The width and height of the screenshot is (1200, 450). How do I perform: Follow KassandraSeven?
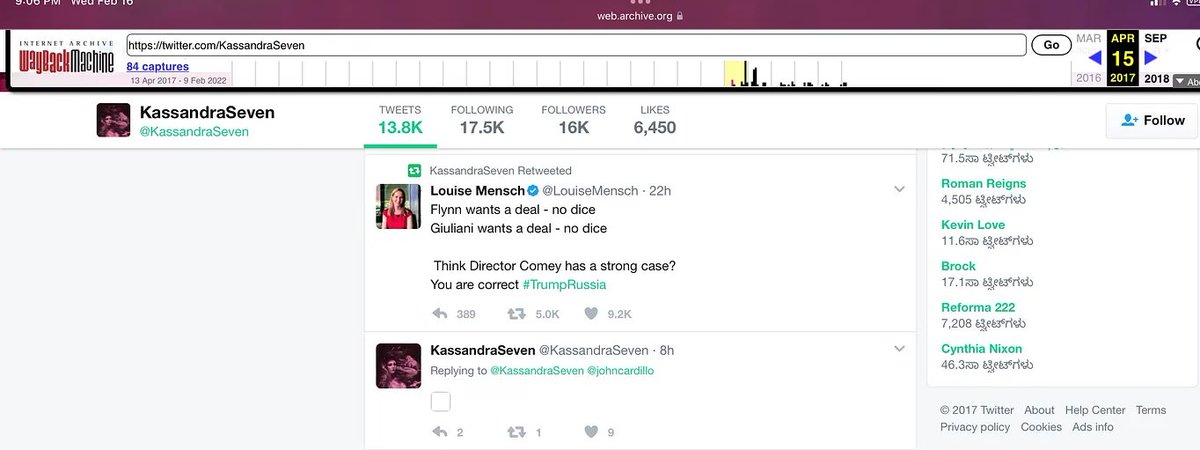click(x=1153, y=120)
